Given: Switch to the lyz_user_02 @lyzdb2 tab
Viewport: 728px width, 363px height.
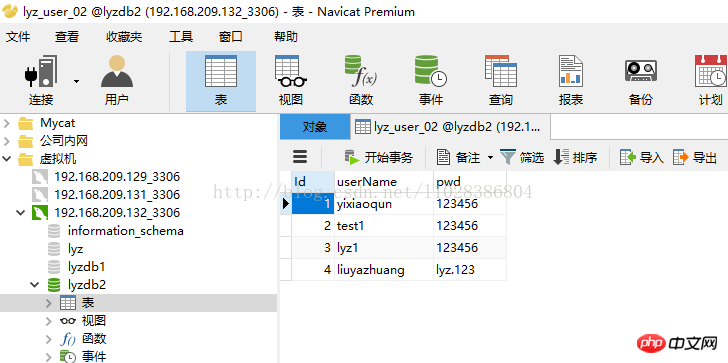Looking at the screenshot, I should coord(450,127).
